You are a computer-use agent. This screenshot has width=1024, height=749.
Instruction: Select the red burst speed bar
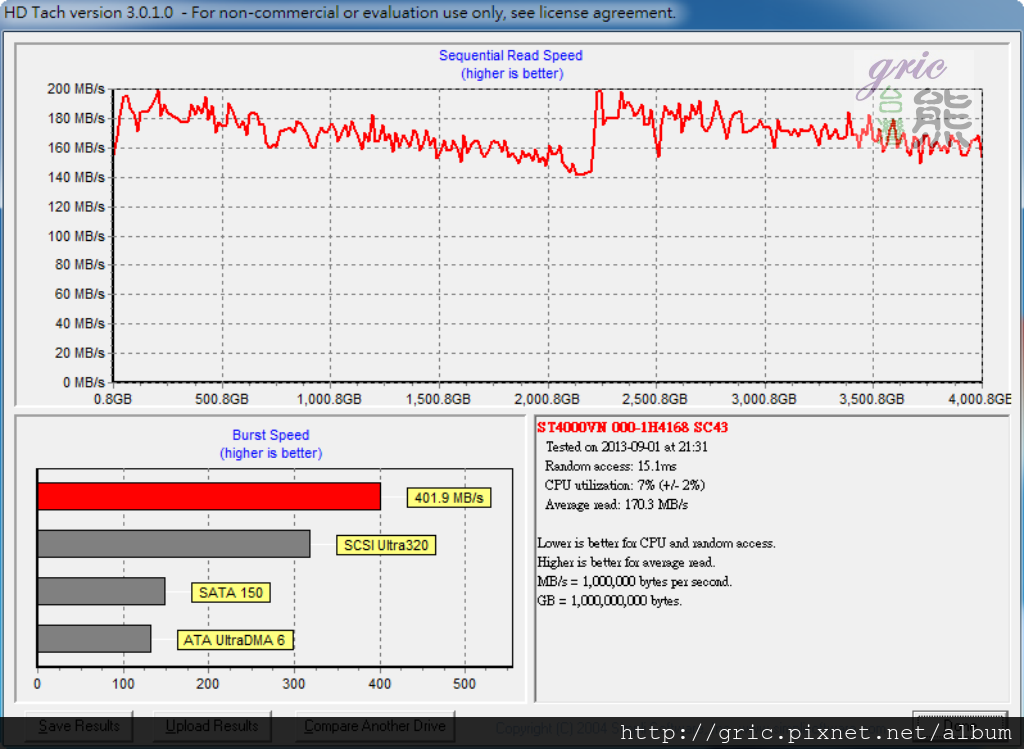click(x=208, y=497)
